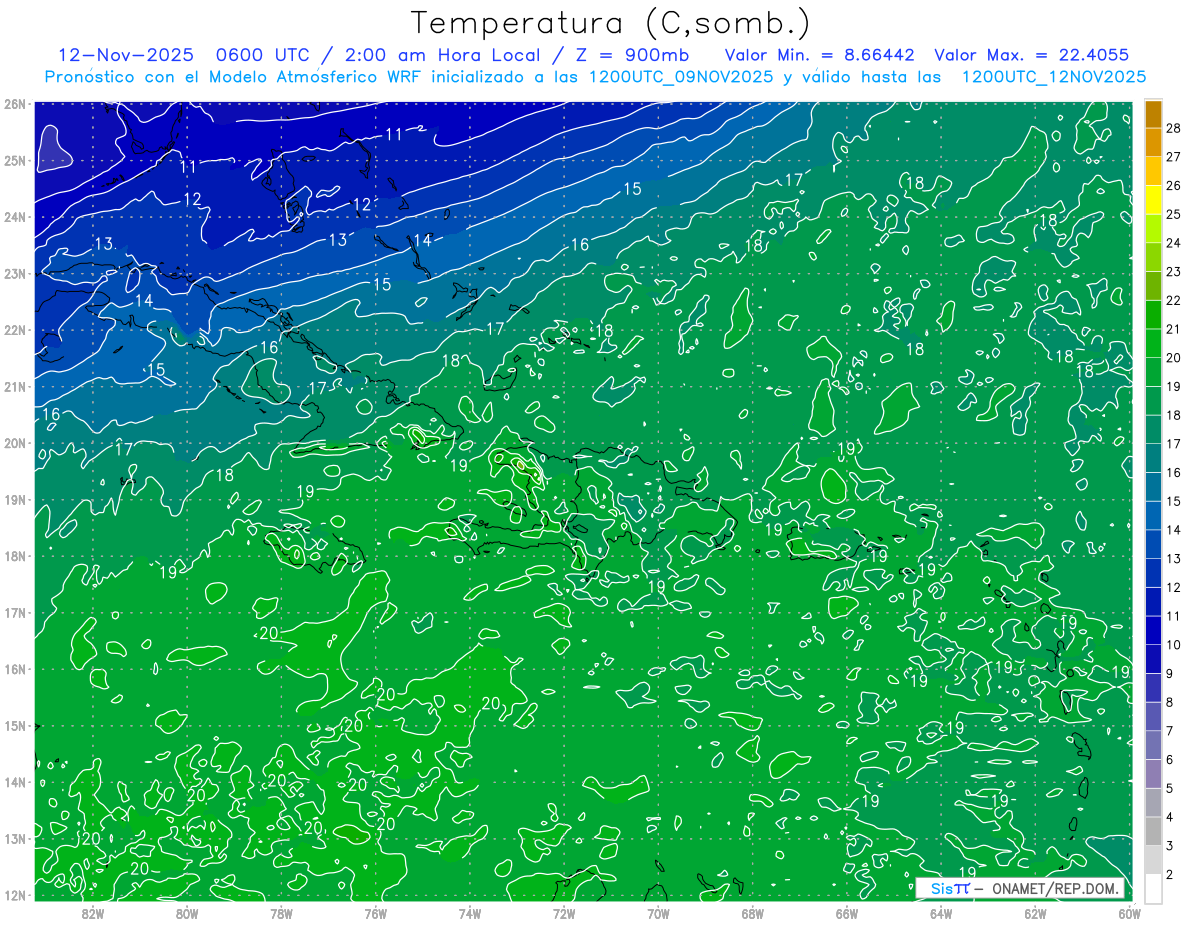Click the 74W longitude axis label
This screenshot has width=1200, height=927.
click(470, 913)
